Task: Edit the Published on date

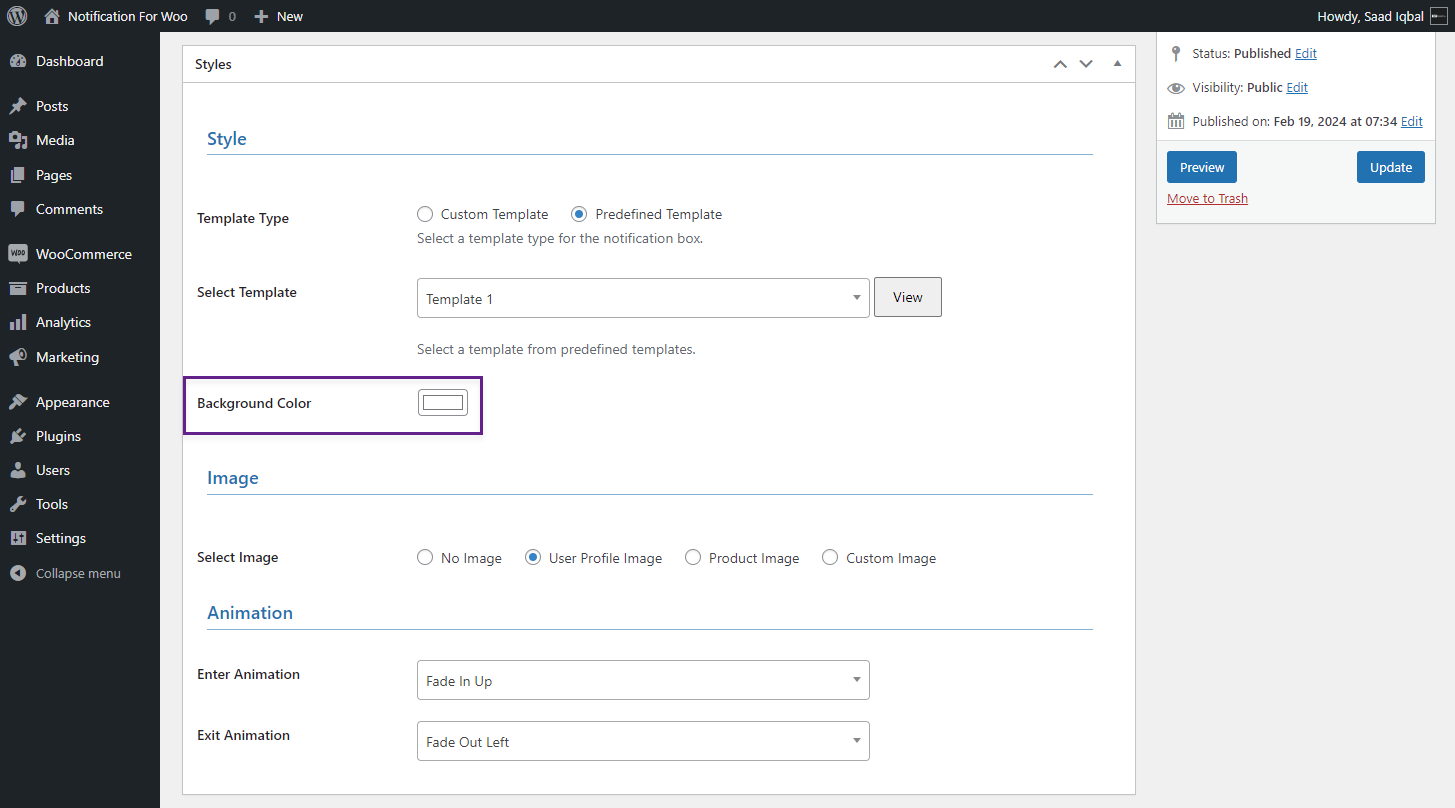Action: [1412, 122]
